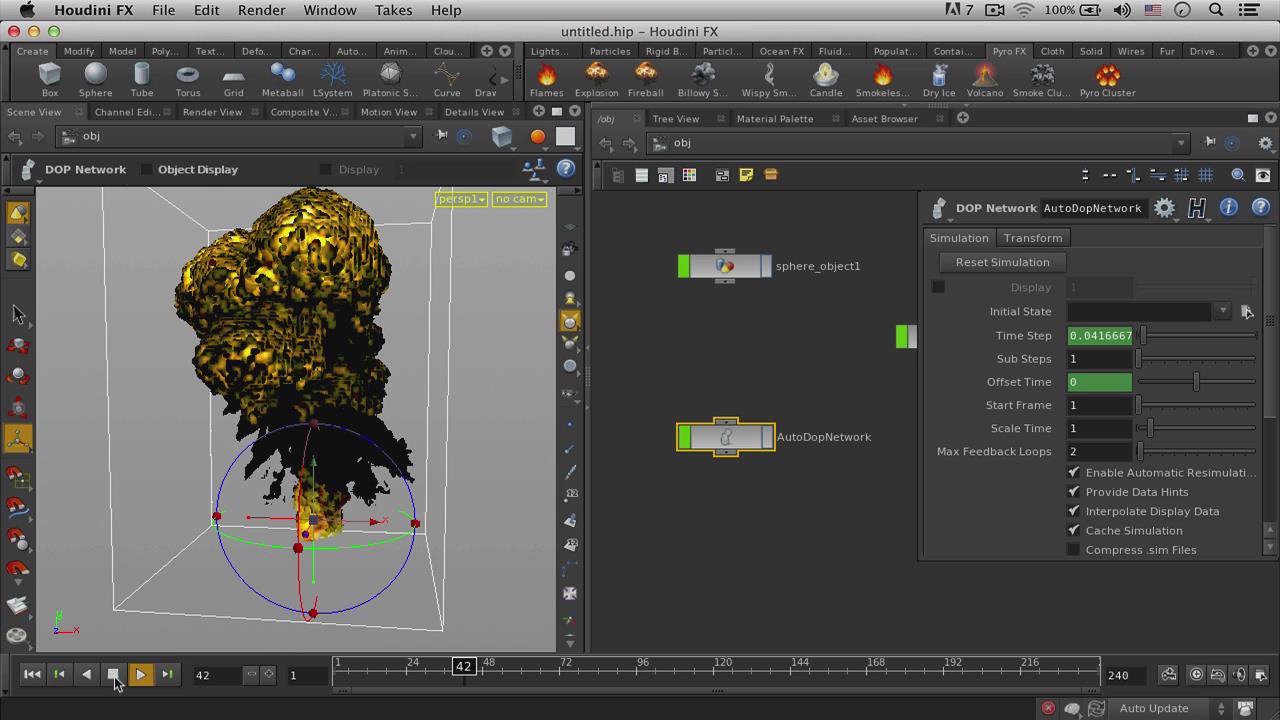Viewport: 1280px width, 720px height.
Task: Uncheck Provide Data Hints
Action: click(1074, 492)
